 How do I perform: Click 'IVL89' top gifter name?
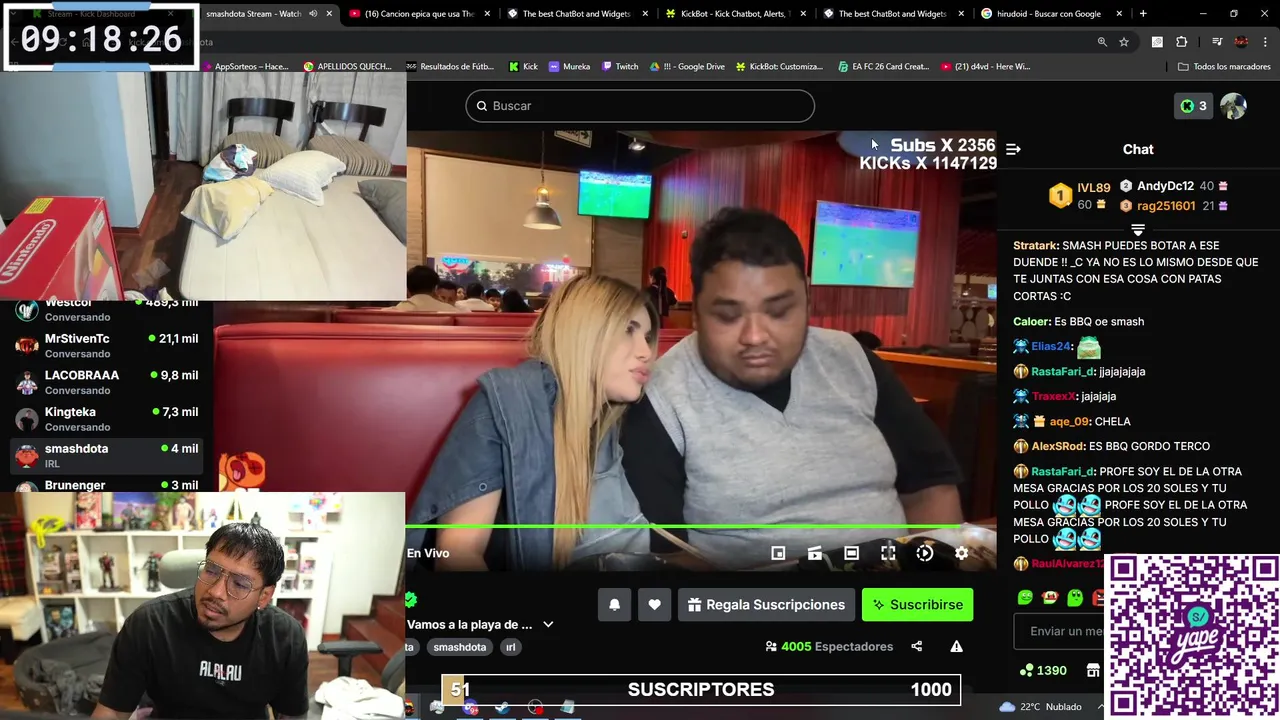pyautogui.click(x=1094, y=188)
